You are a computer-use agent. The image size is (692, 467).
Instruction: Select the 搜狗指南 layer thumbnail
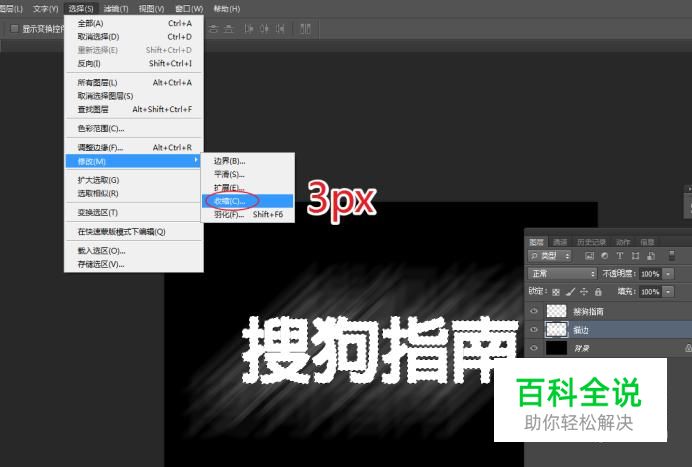tap(557, 311)
